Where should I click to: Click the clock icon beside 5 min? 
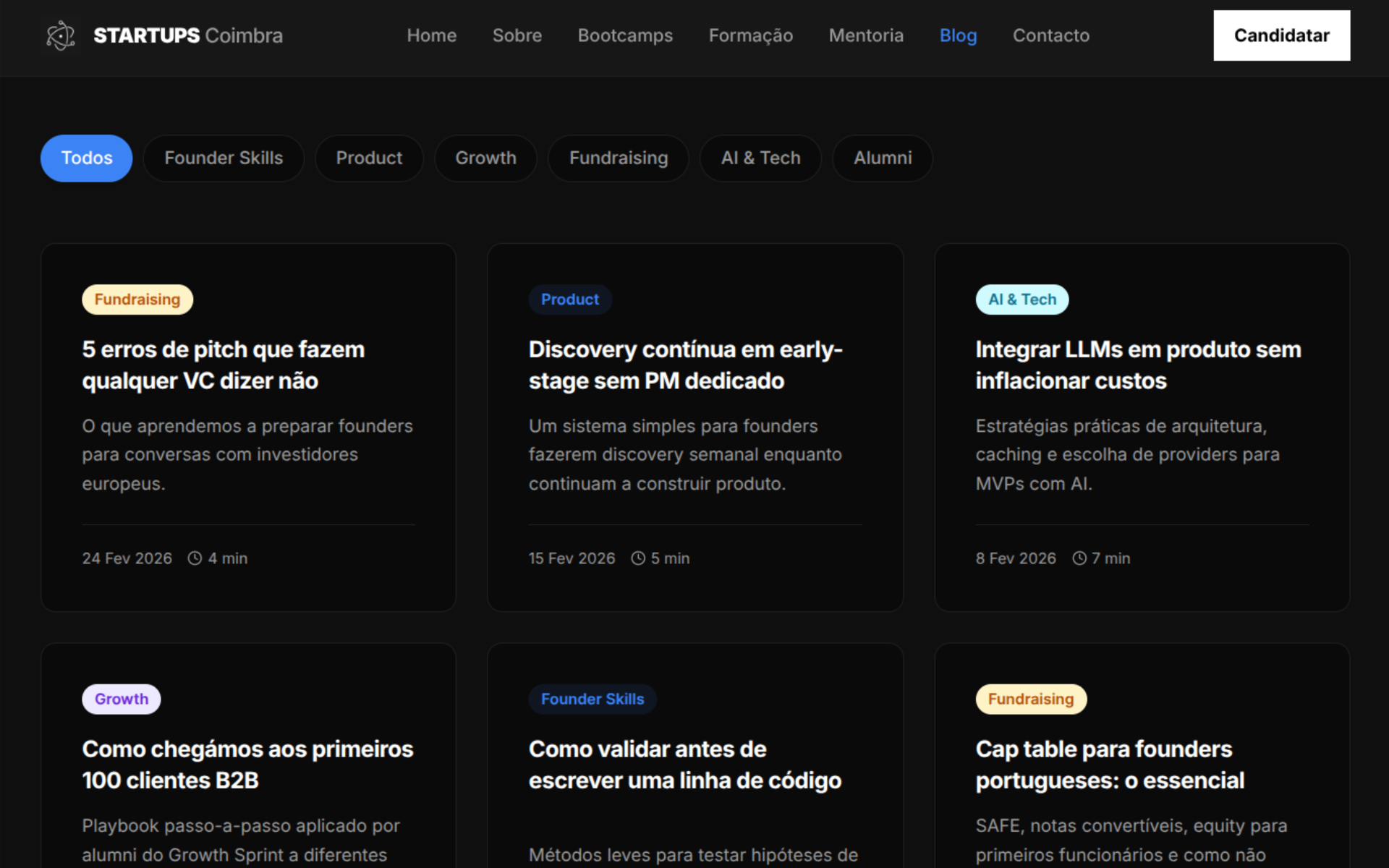[x=638, y=558]
